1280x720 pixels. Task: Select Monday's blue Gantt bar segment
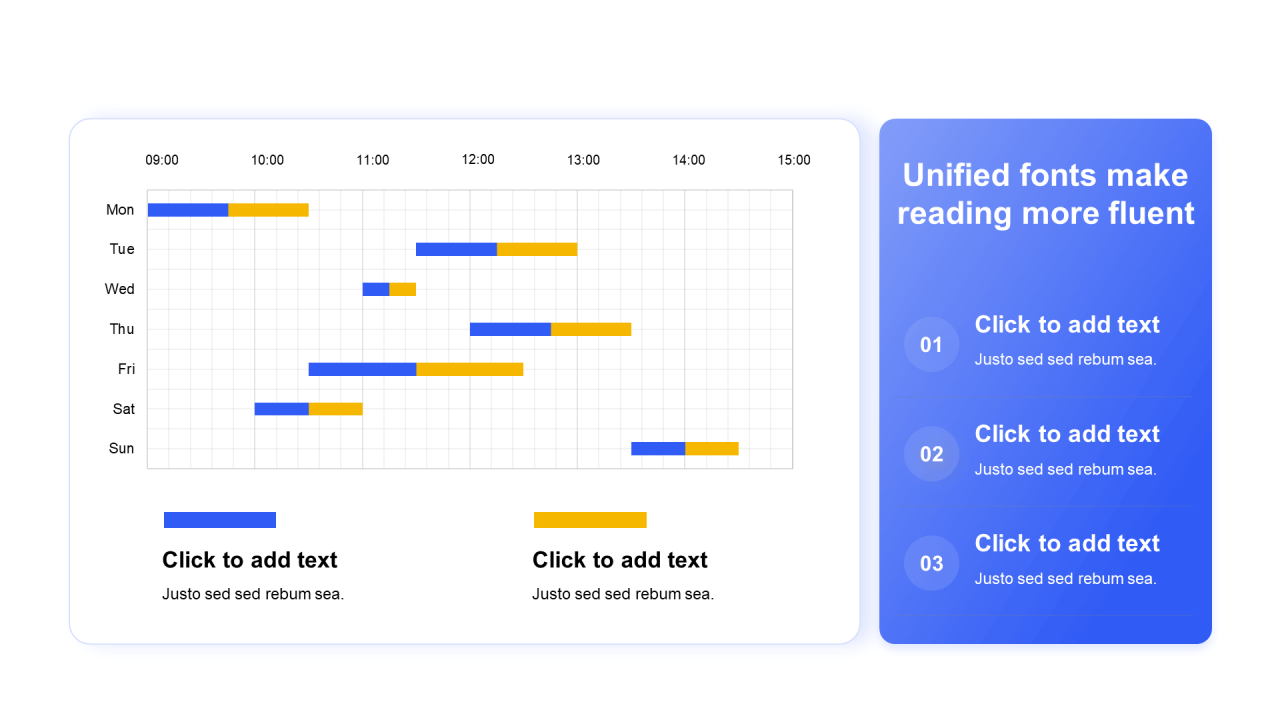coord(188,210)
